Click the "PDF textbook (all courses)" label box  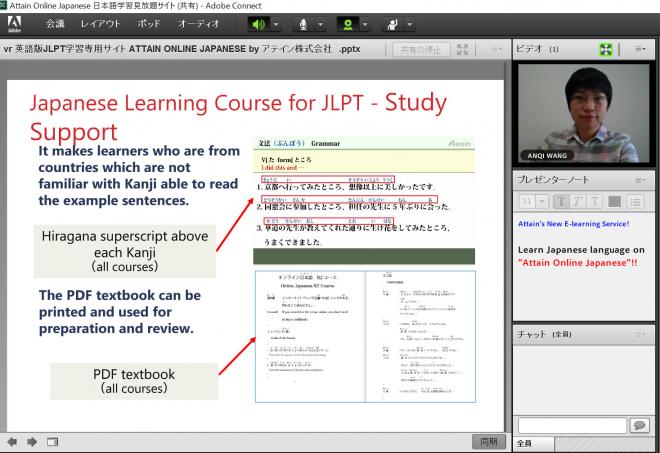134,381
